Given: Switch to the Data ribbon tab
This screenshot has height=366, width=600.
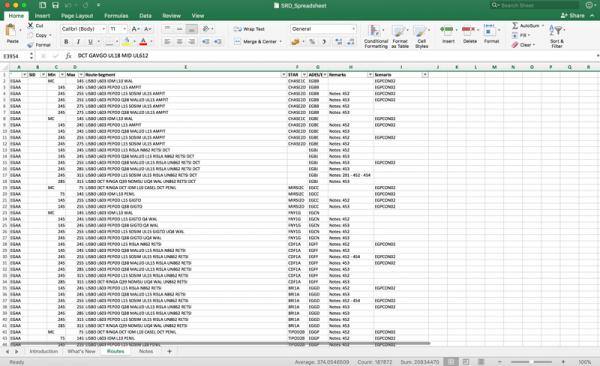Looking at the screenshot, I should (x=145, y=16).
